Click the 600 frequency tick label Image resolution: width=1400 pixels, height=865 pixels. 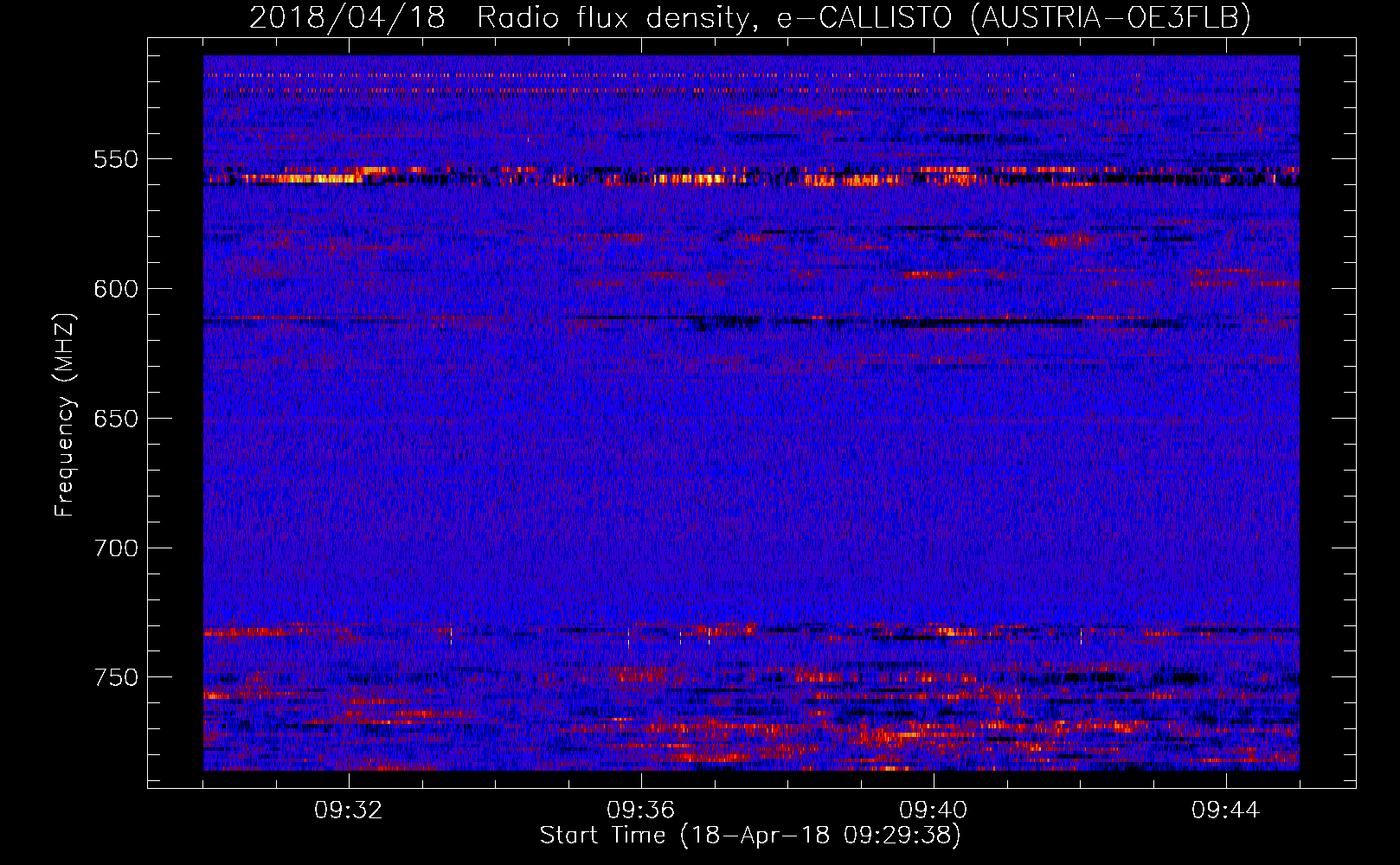[116, 289]
